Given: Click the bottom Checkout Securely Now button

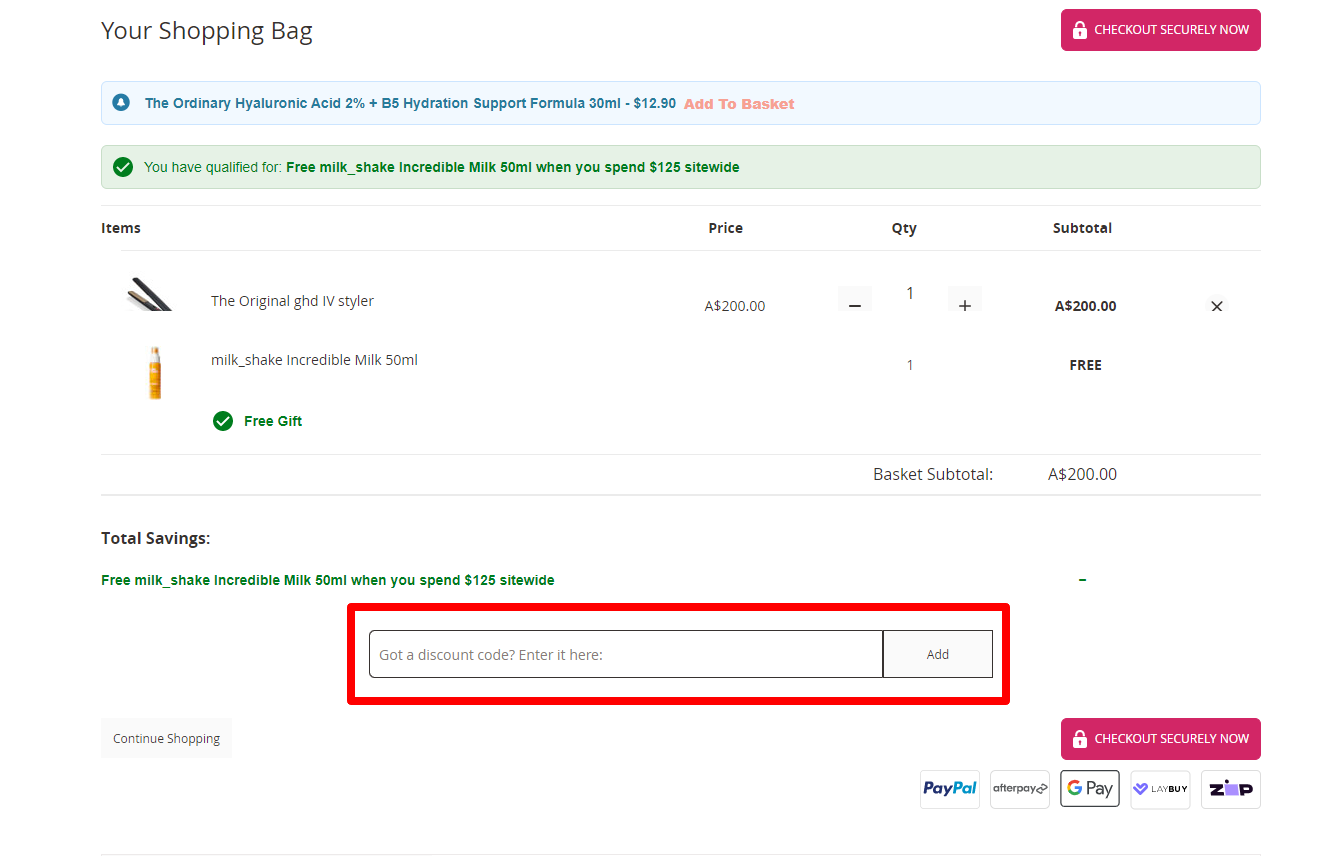Looking at the screenshot, I should 1160,739.
